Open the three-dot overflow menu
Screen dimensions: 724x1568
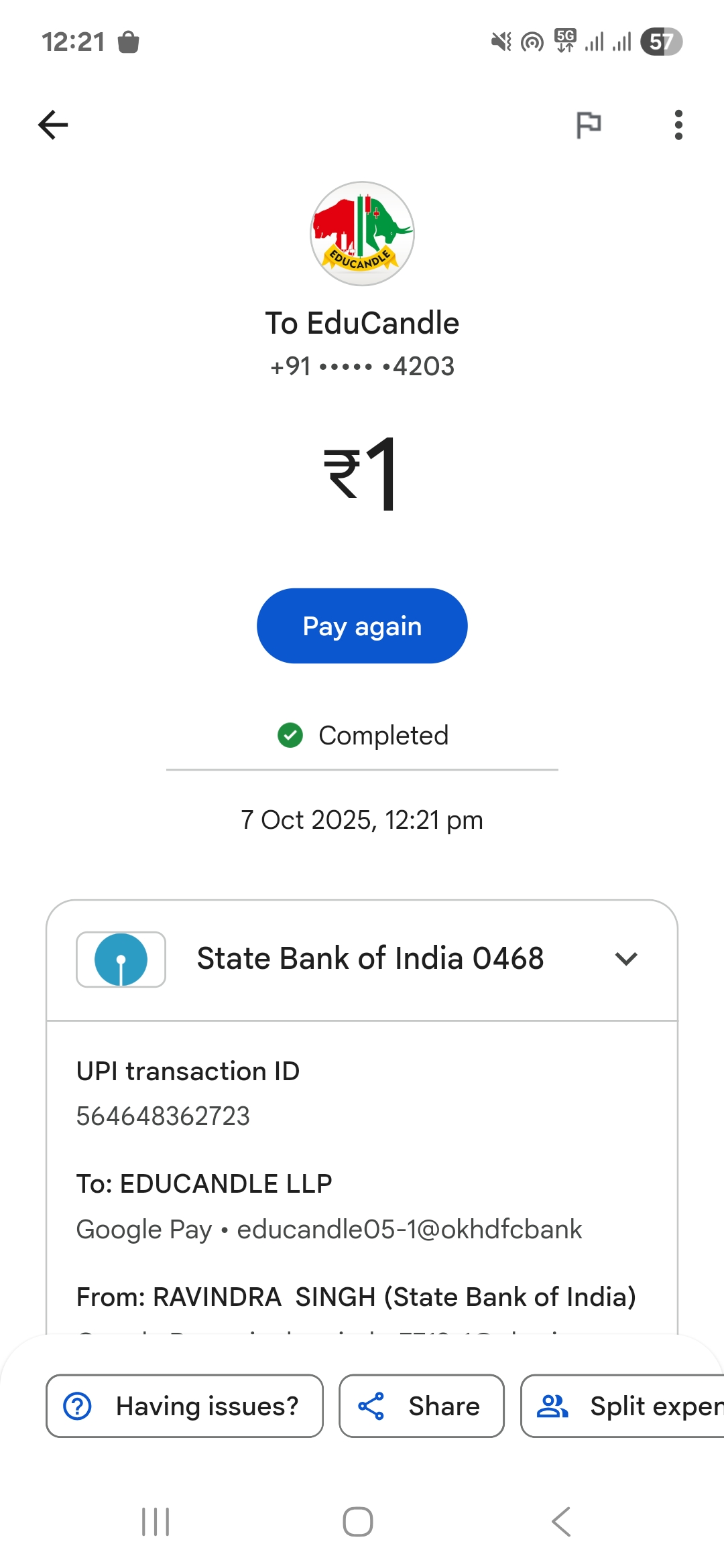tap(678, 125)
